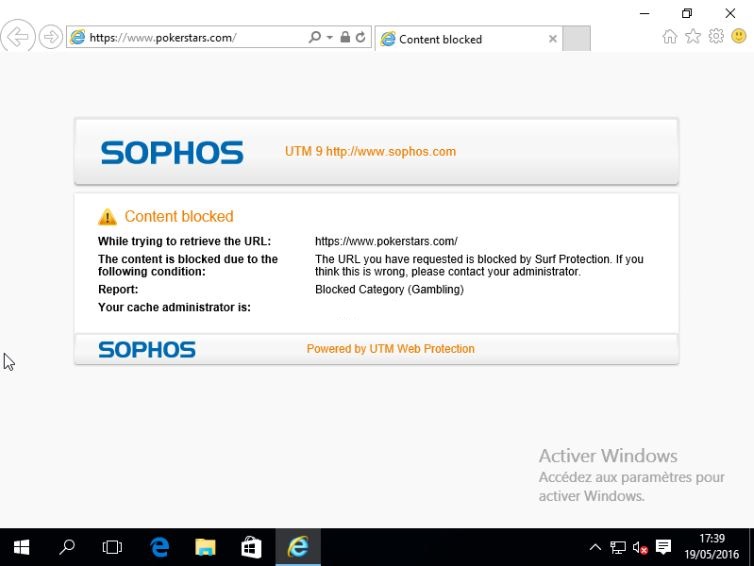Click the address bar search magnifier
The height and width of the screenshot is (566, 754).
click(x=314, y=37)
